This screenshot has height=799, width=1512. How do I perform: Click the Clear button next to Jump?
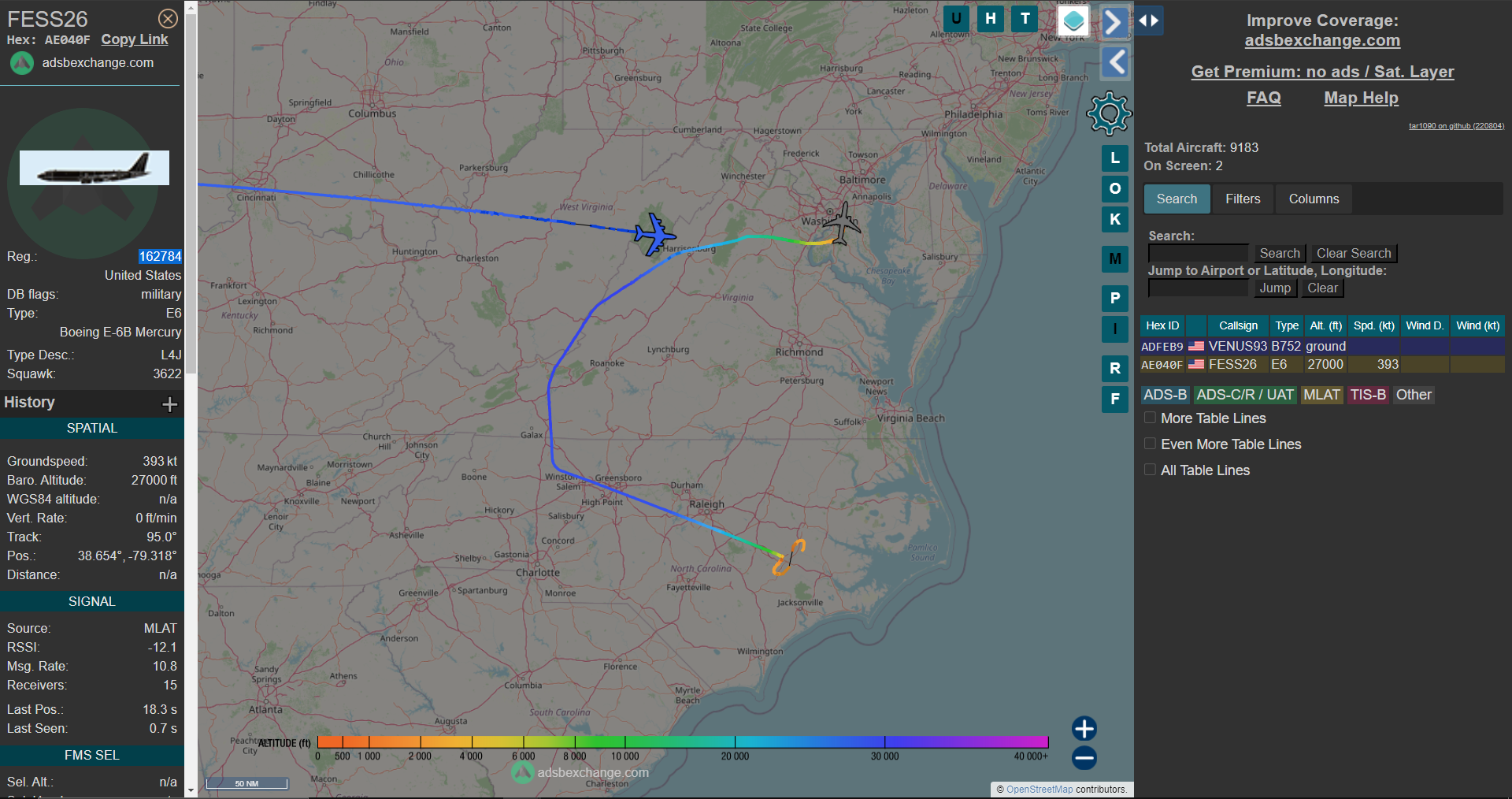[1322, 288]
